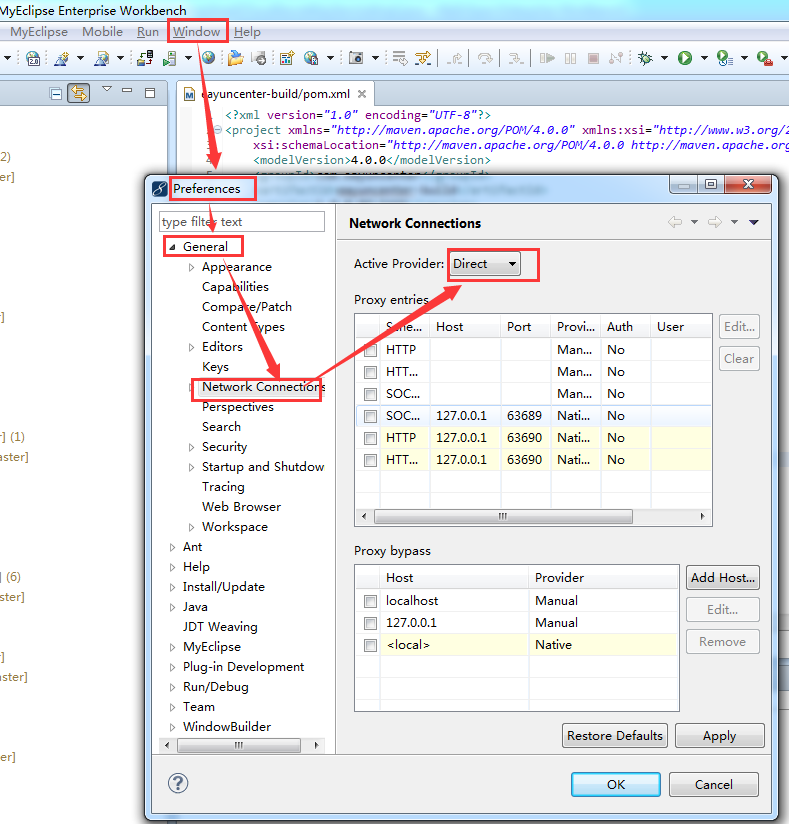Check the <local> proxy bypass checkbox
The height and width of the screenshot is (824, 789).
tap(371, 645)
